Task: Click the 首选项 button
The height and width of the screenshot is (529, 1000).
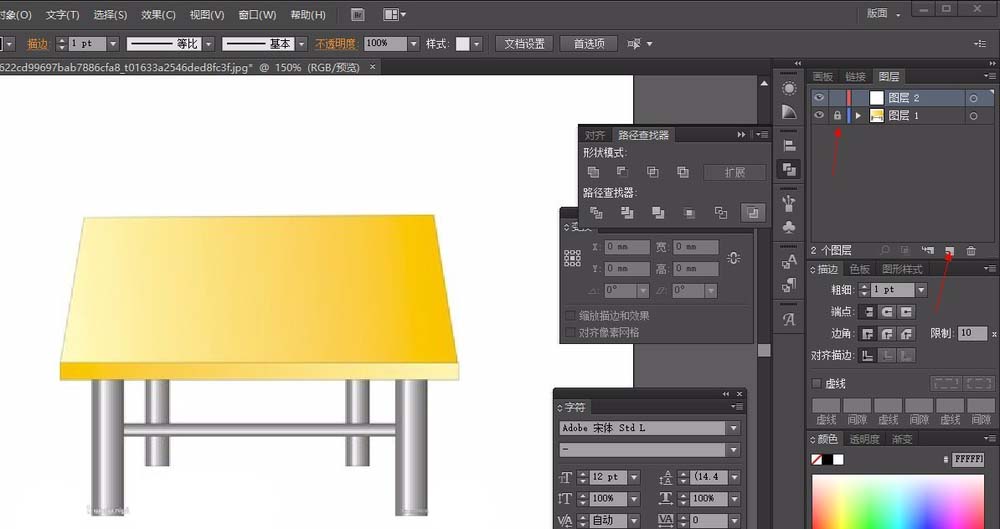Action: pos(589,44)
